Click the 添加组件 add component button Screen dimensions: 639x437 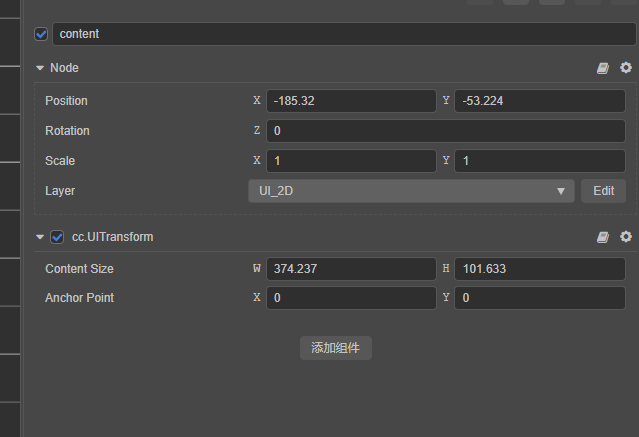click(x=336, y=348)
